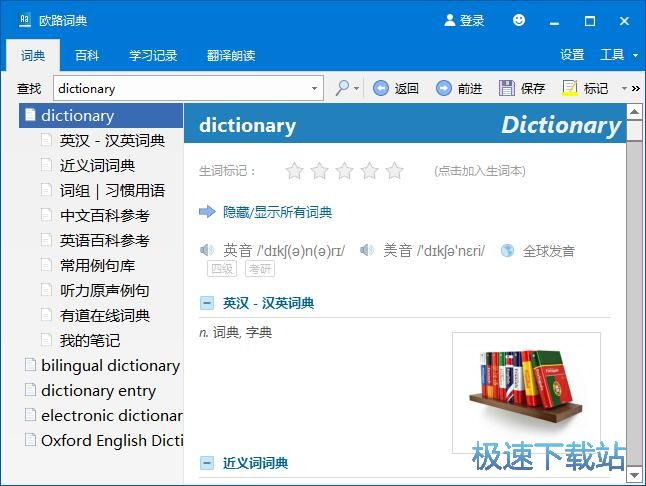Click the 标记 highlight marker icon
This screenshot has height=486, width=646.
[570, 88]
